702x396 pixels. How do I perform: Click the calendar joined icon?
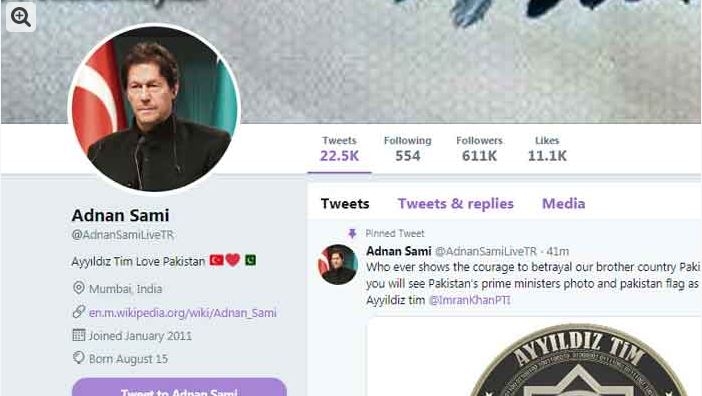(x=79, y=335)
